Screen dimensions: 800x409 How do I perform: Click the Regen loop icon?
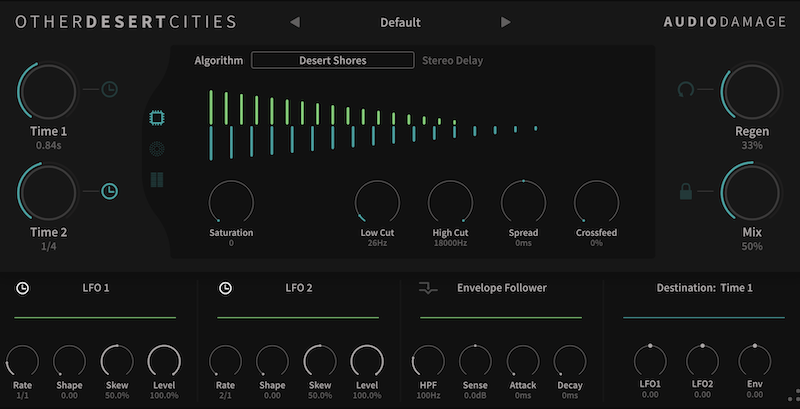coord(686,90)
